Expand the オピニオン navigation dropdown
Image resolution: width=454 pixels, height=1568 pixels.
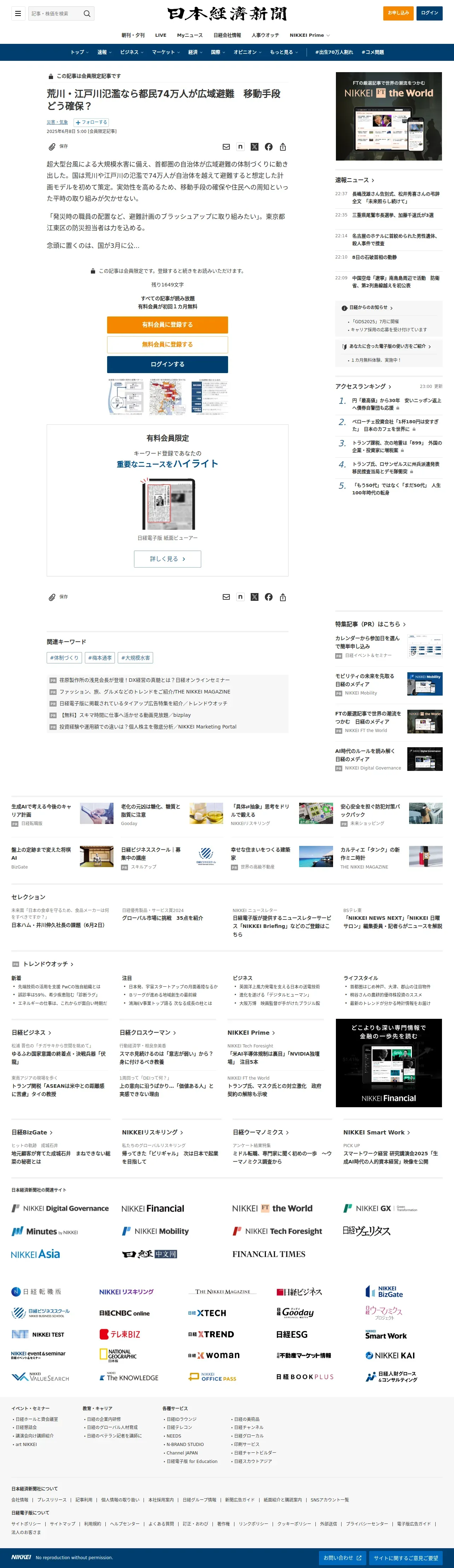[x=248, y=52]
